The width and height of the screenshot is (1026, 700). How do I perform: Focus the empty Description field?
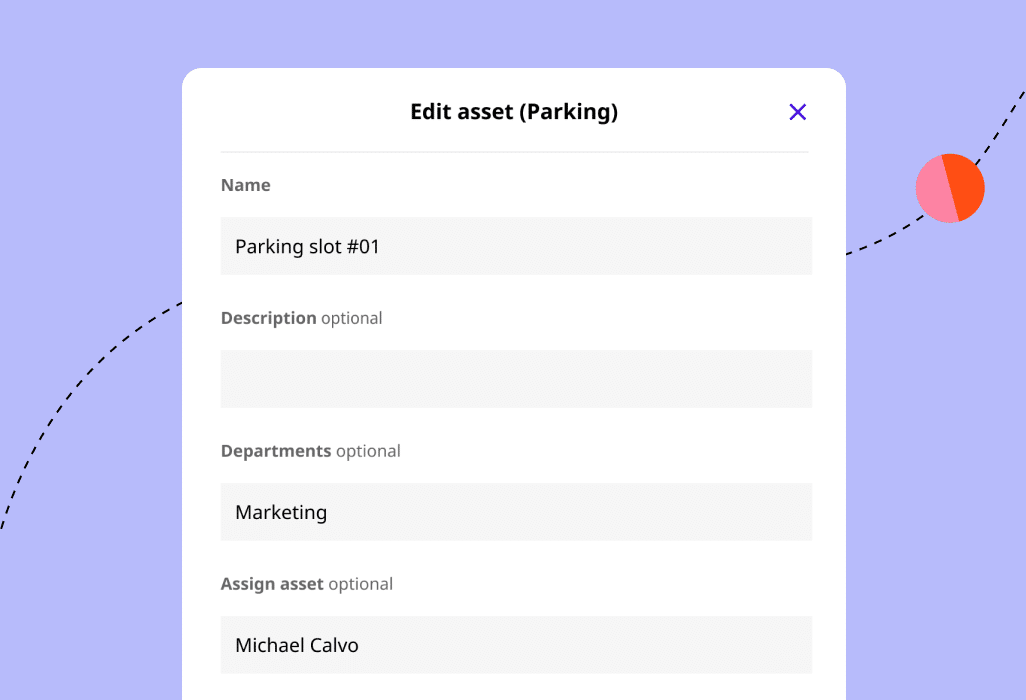pos(516,379)
